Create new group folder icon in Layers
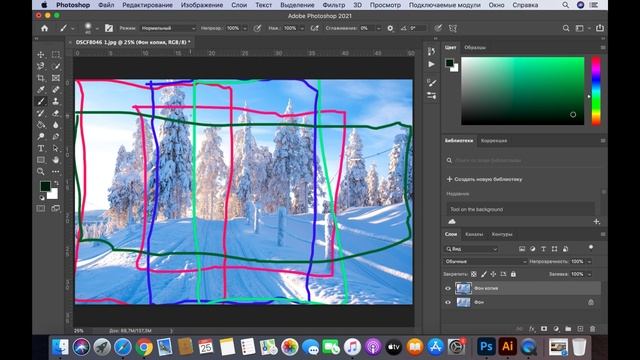Viewport: 640px width, 360px height. pyautogui.click(x=568, y=329)
